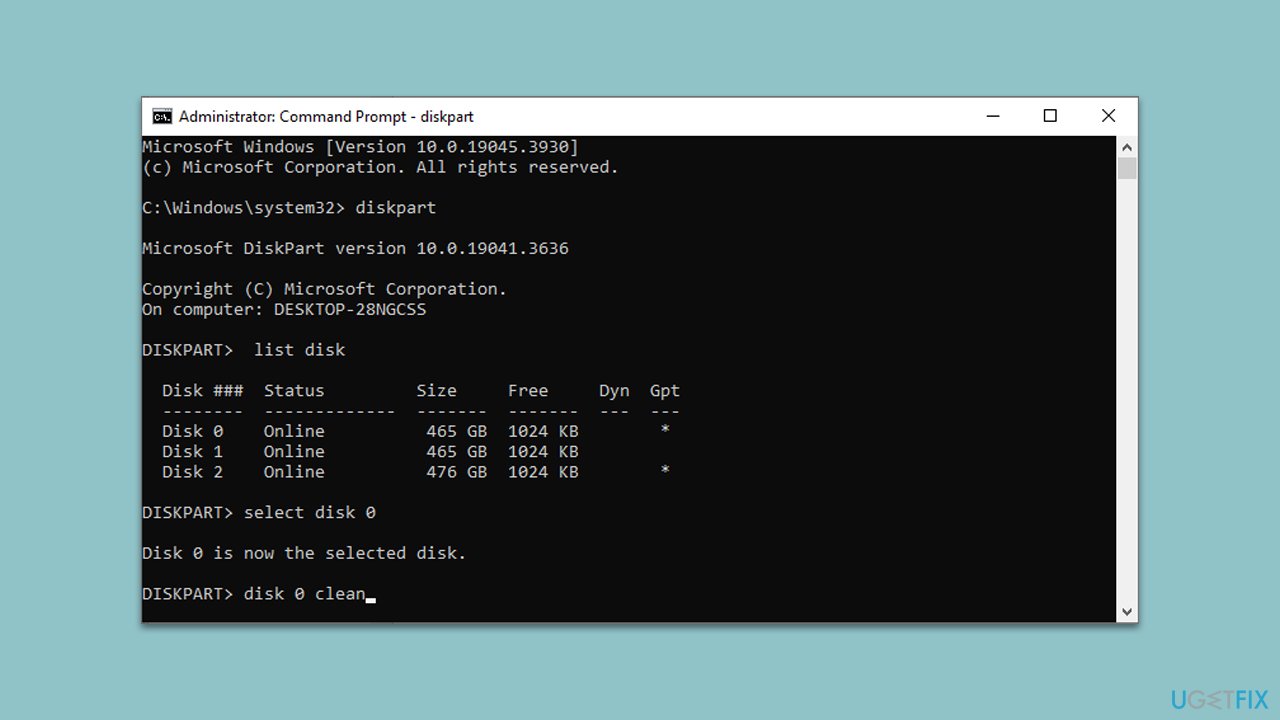This screenshot has height=720, width=1280.
Task: Click the 'Disk 0' row in disk list
Action: coord(416,431)
